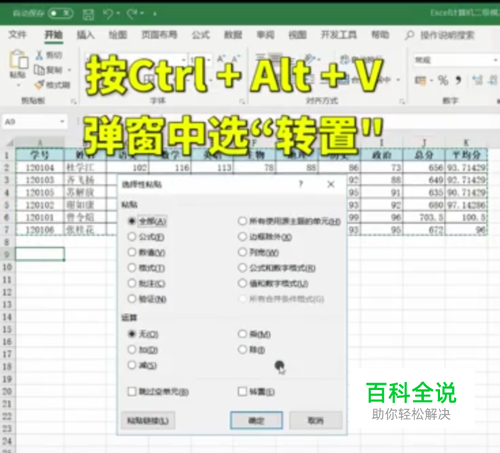Click the 确定 button in paste dialog
This screenshot has height=453, width=500.
256,420
